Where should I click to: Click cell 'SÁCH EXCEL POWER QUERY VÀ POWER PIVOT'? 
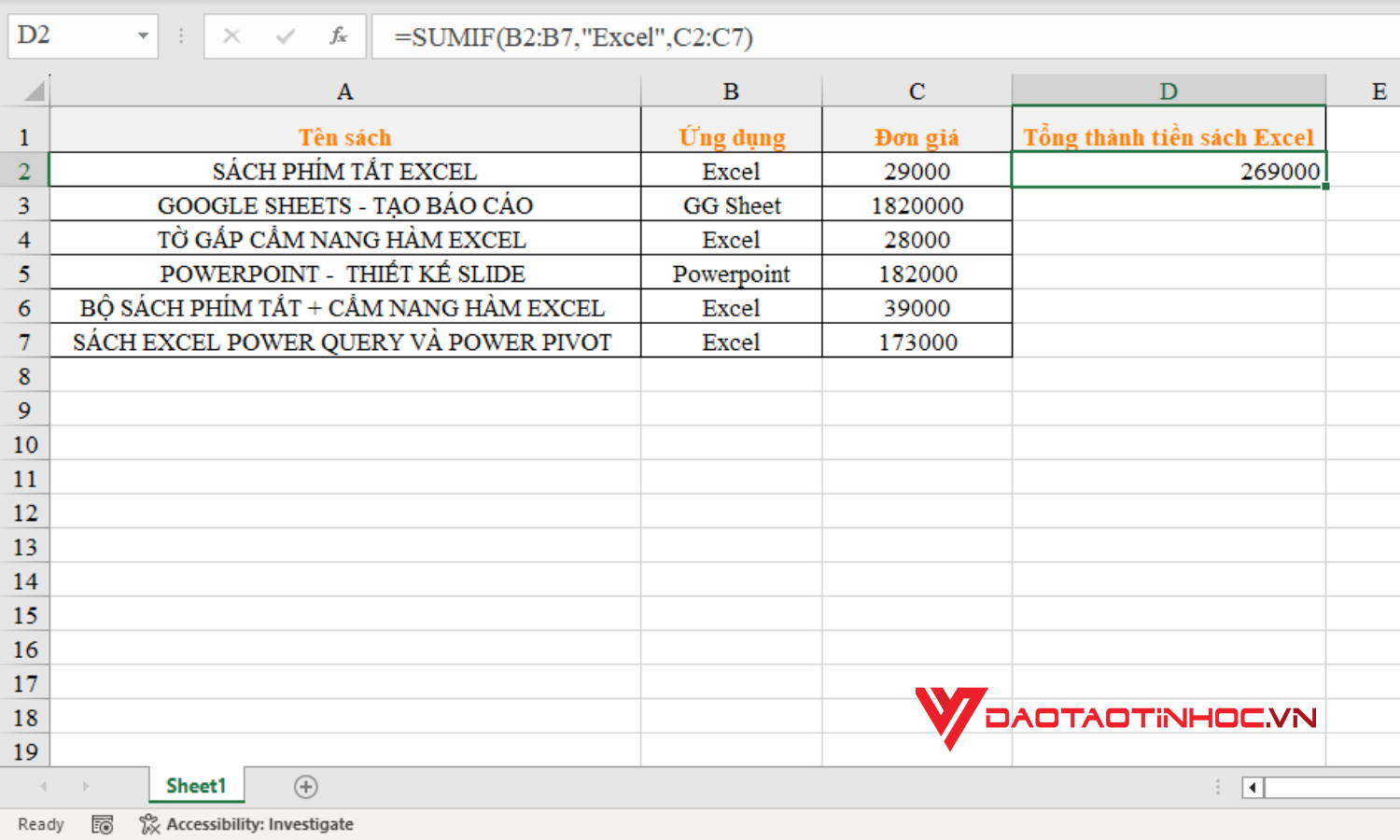(345, 342)
